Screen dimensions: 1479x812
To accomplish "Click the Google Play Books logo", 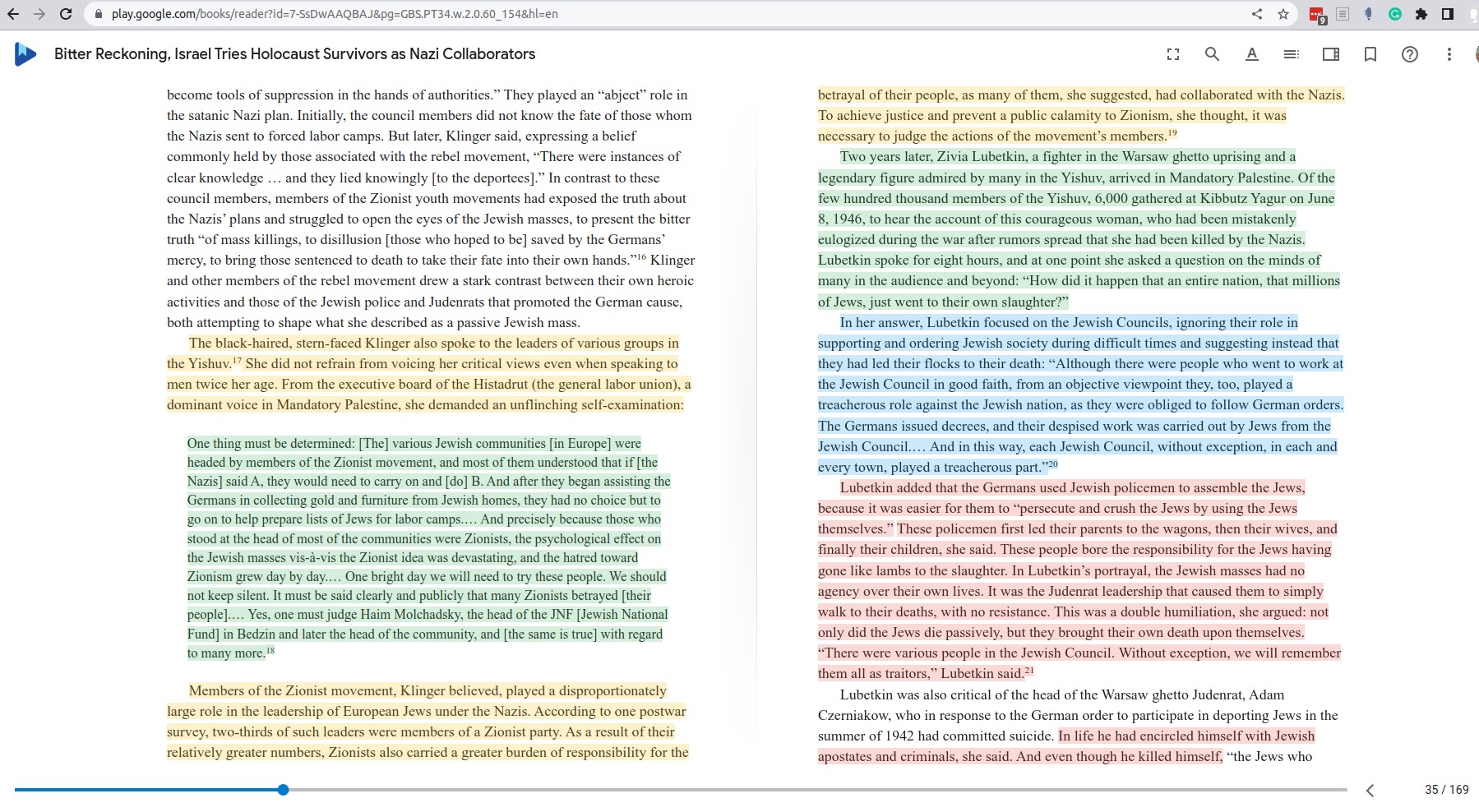I will tap(25, 54).
